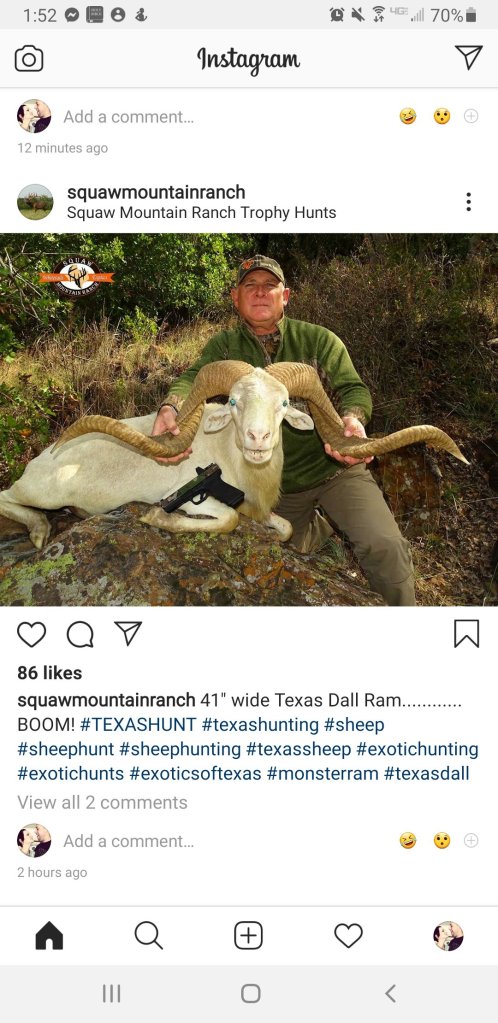Expand more emojis plus in top comment row

471,116
